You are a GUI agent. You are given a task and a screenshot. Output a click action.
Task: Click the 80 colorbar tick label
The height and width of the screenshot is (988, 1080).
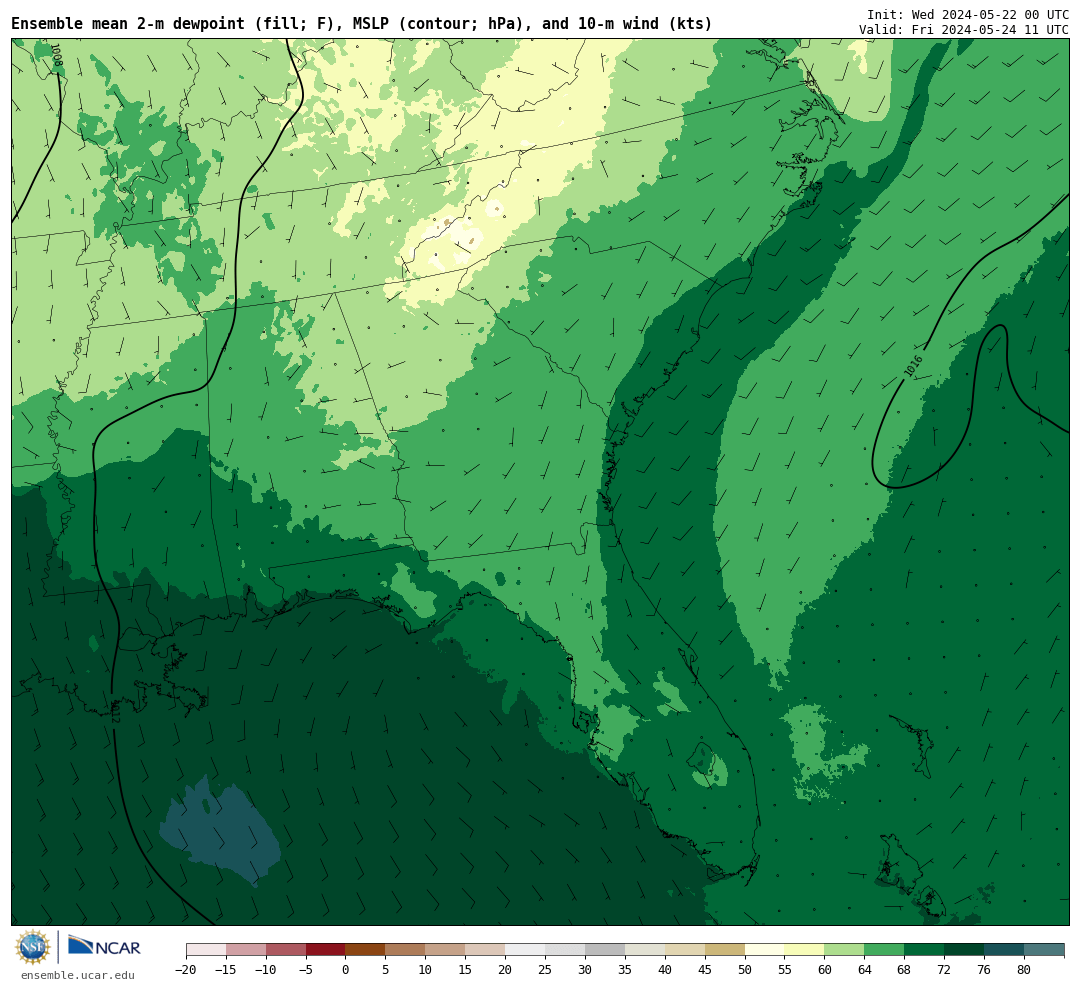click(1024, 969)
